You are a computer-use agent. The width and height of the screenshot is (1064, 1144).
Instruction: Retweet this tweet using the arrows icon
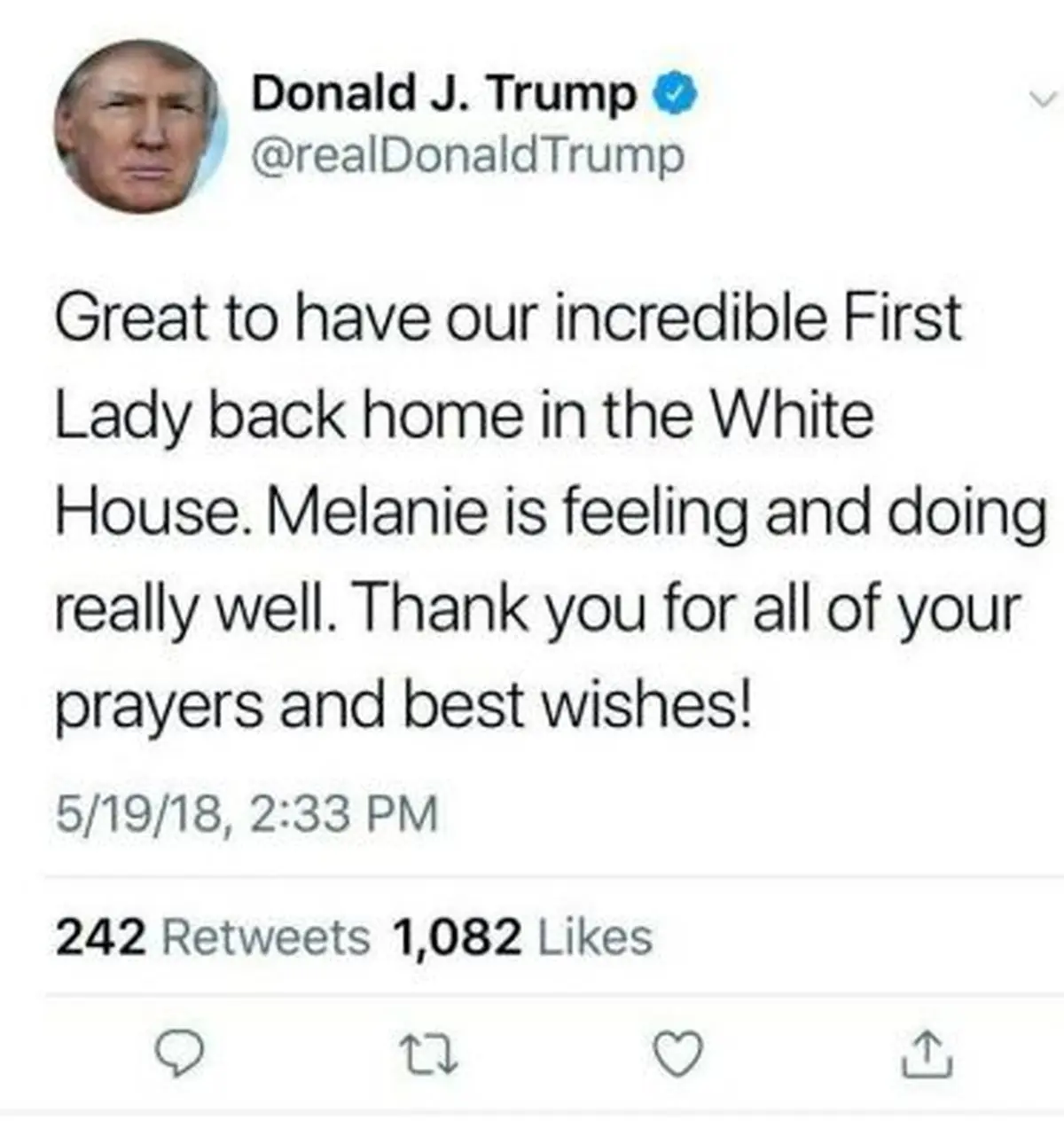427,1054
